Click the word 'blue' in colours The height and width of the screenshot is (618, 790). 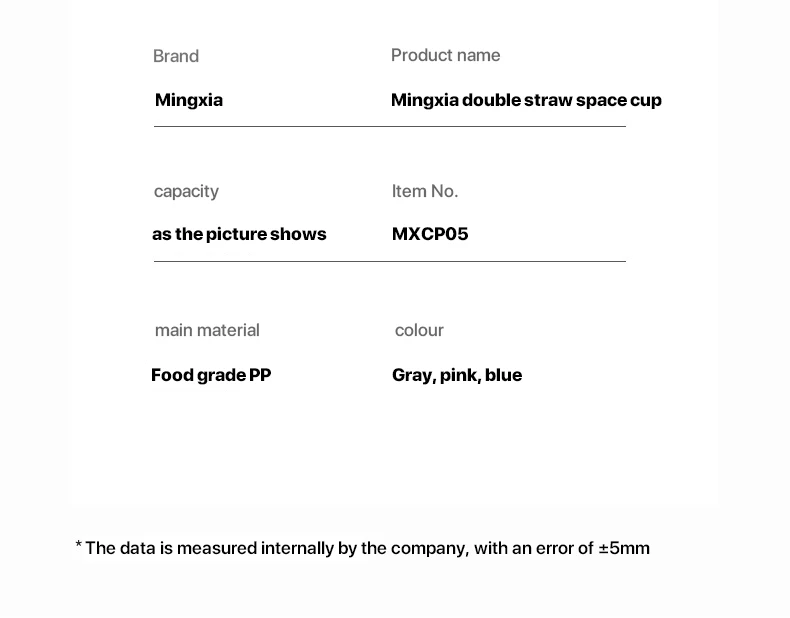pyautogui.click(x=504, y=375)
